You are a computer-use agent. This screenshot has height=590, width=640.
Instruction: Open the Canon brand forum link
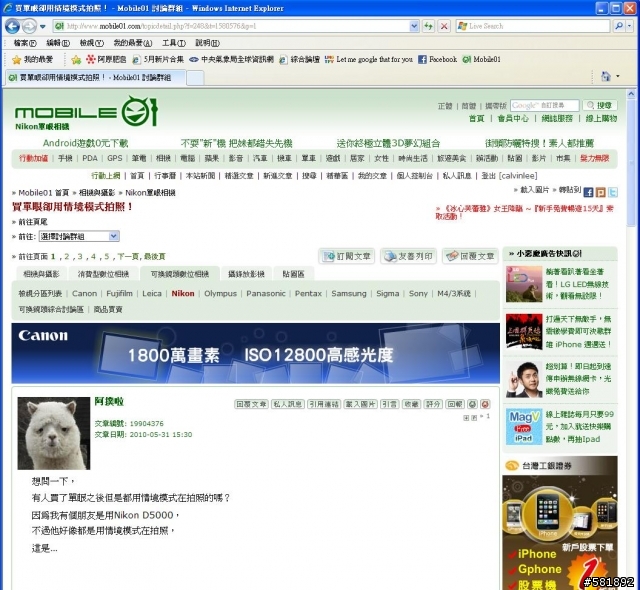pyautogui.click(x=84, y=293)
